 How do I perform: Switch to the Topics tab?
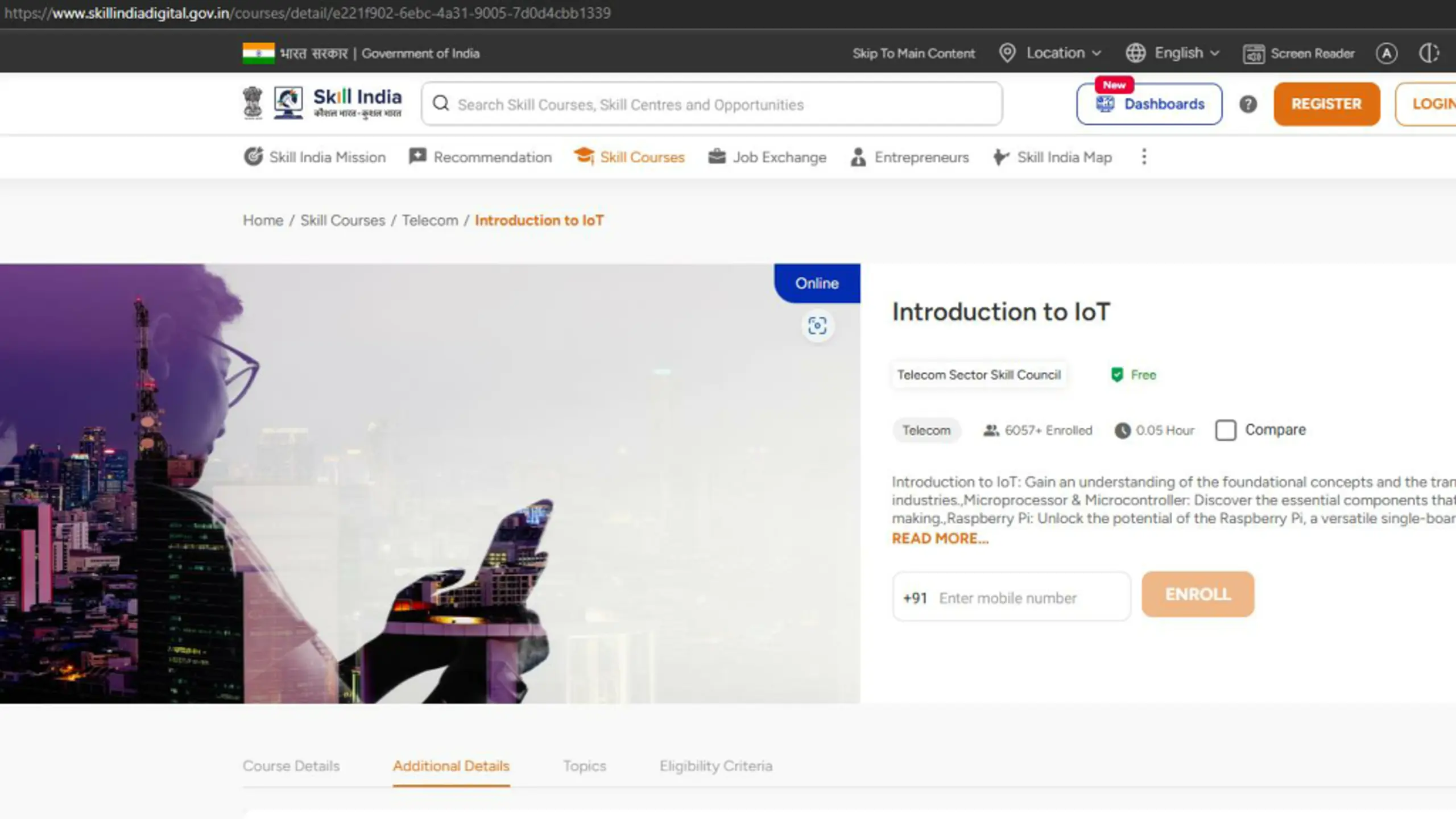[x=585, y=766]
